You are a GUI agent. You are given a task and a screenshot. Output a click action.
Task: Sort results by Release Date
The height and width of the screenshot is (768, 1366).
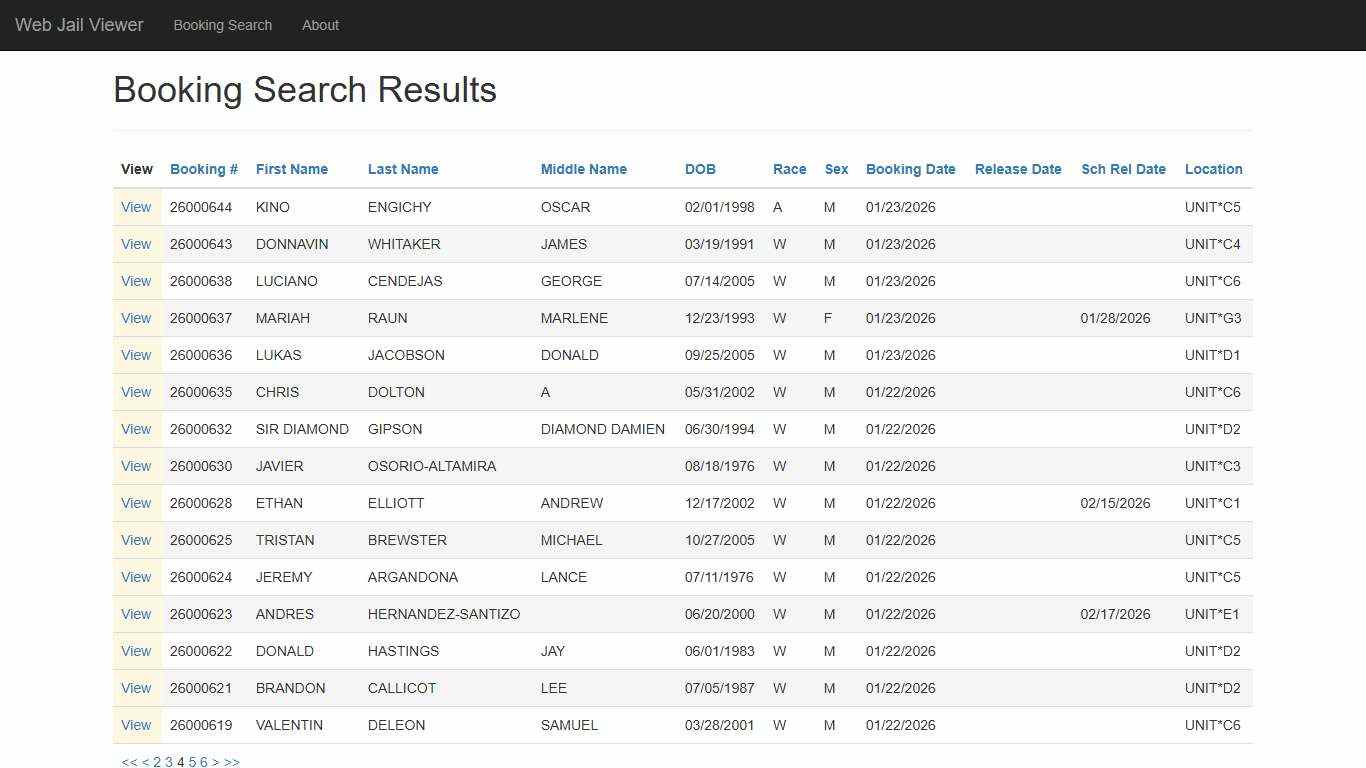click(1017, 169)
